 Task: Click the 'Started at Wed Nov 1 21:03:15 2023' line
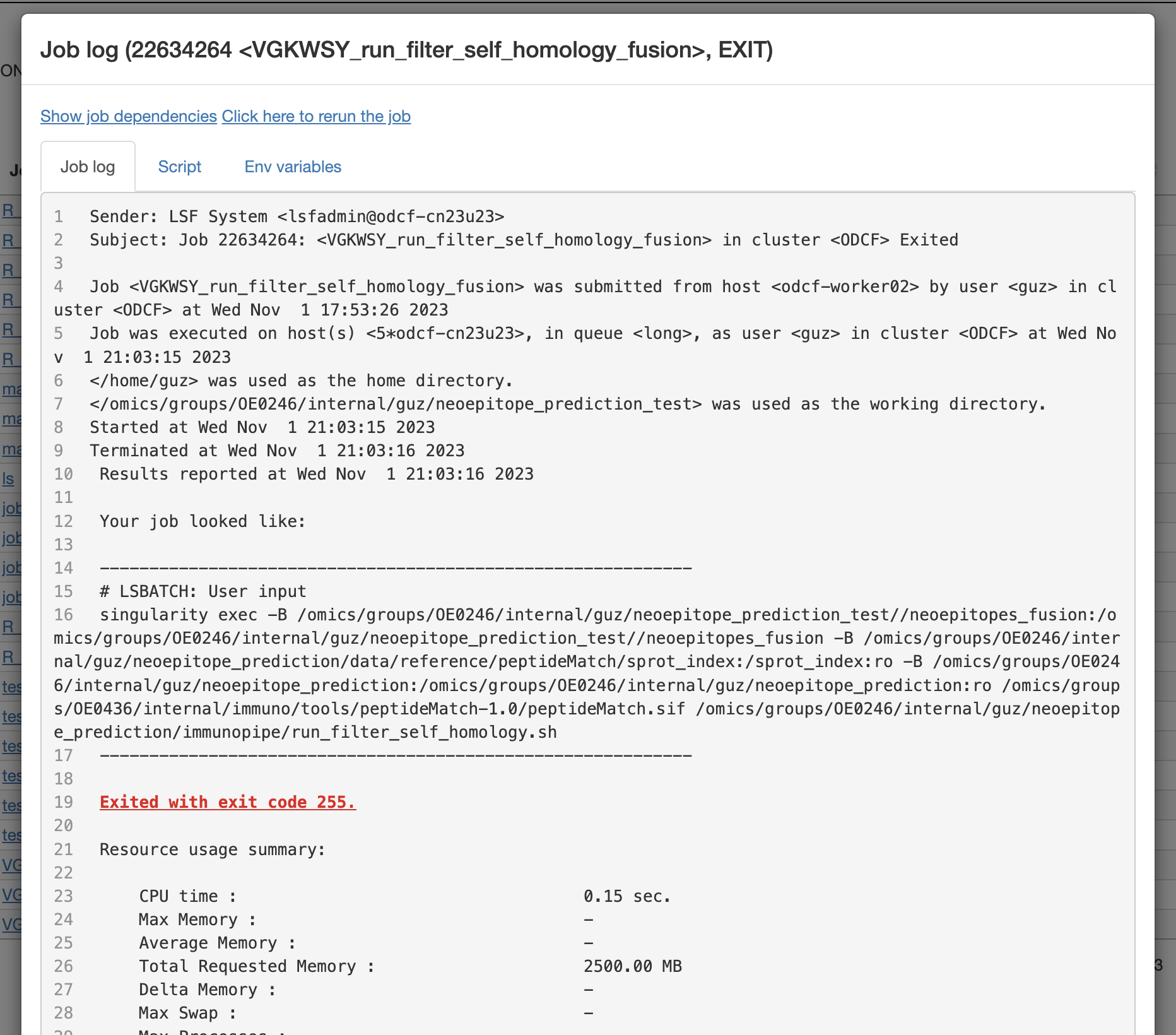coord(262,427)
